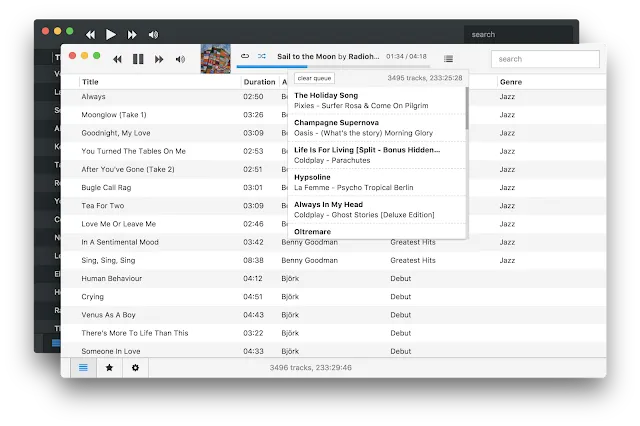Seek on the track progress bar
This screenshot has width=640, height=426.
pyautogui.click(x=333, y=66)
